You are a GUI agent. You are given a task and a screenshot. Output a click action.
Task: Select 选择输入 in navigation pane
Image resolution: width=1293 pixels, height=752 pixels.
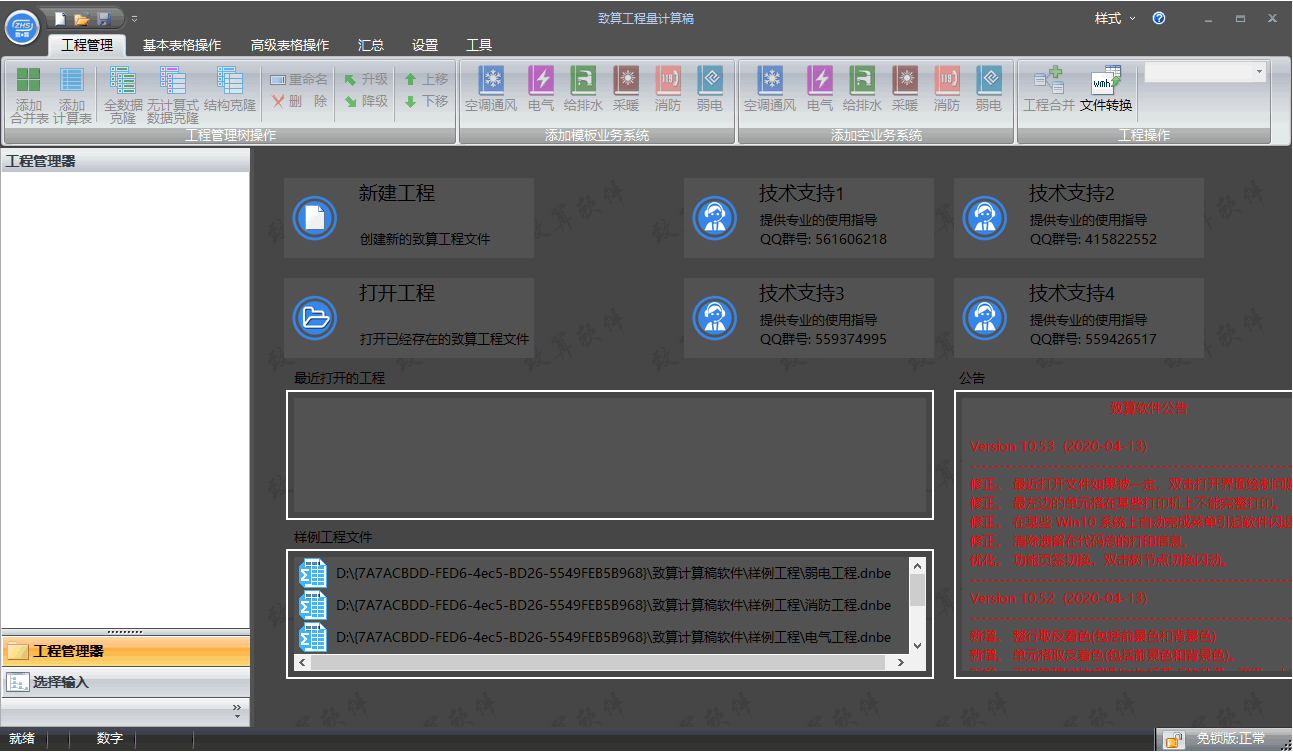(x=125, y=682)
